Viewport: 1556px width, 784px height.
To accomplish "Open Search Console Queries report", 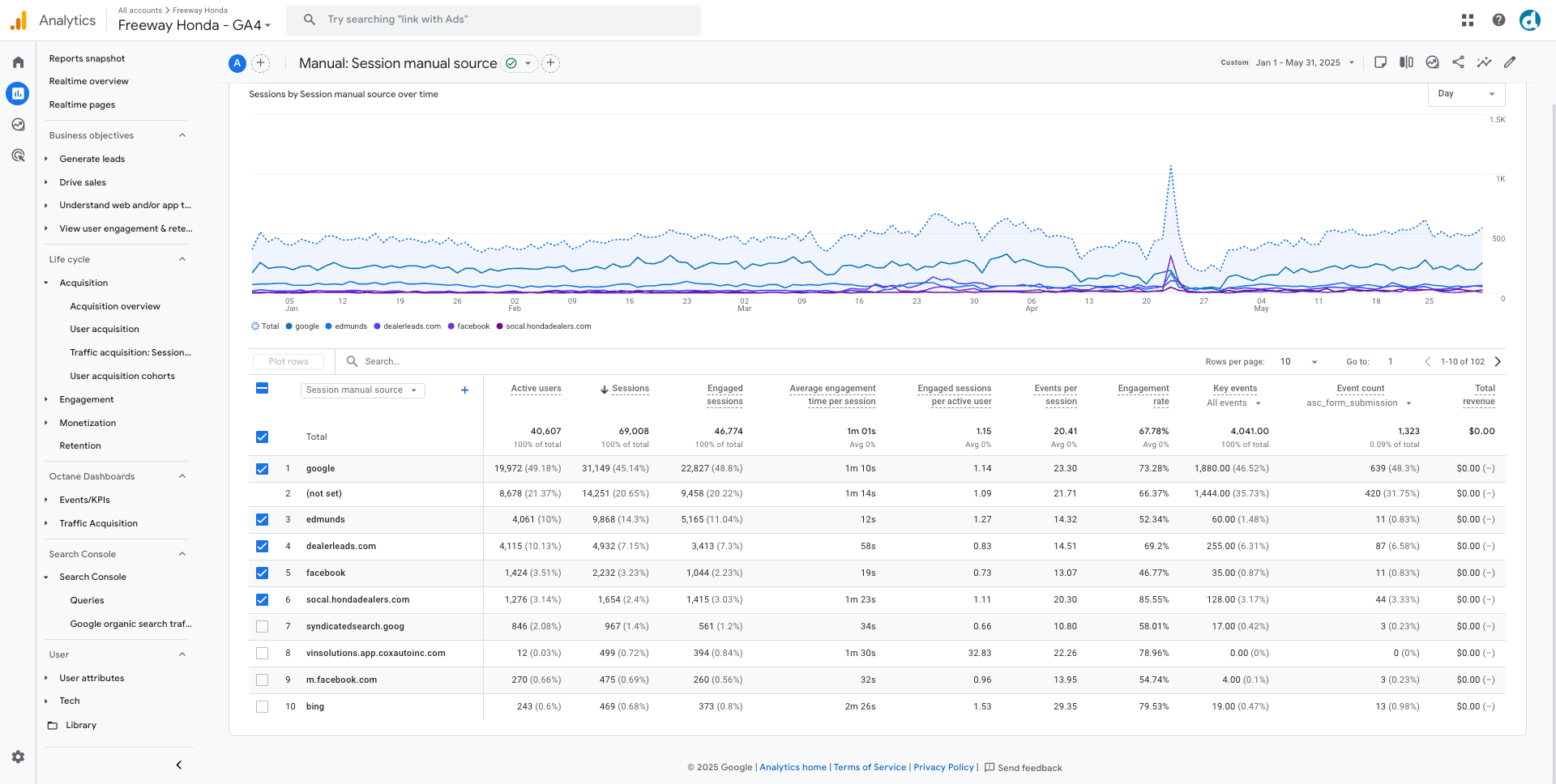I will coord(87,600).
